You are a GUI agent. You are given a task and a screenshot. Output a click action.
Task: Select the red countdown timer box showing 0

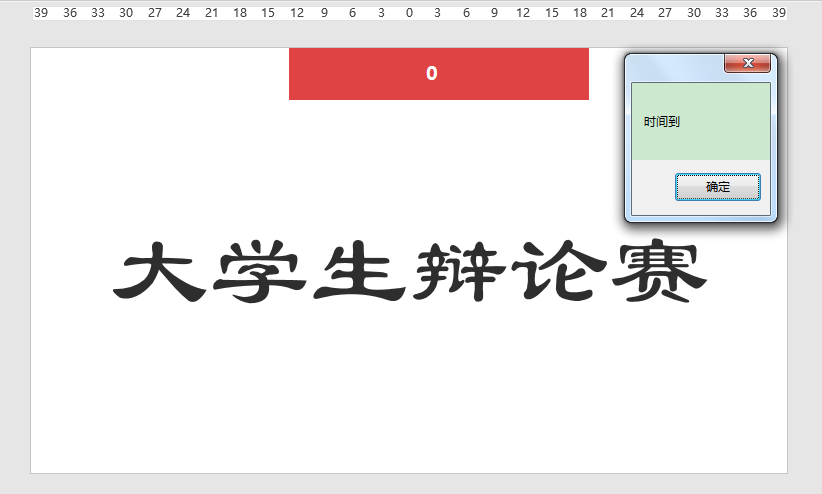point(439,73)
